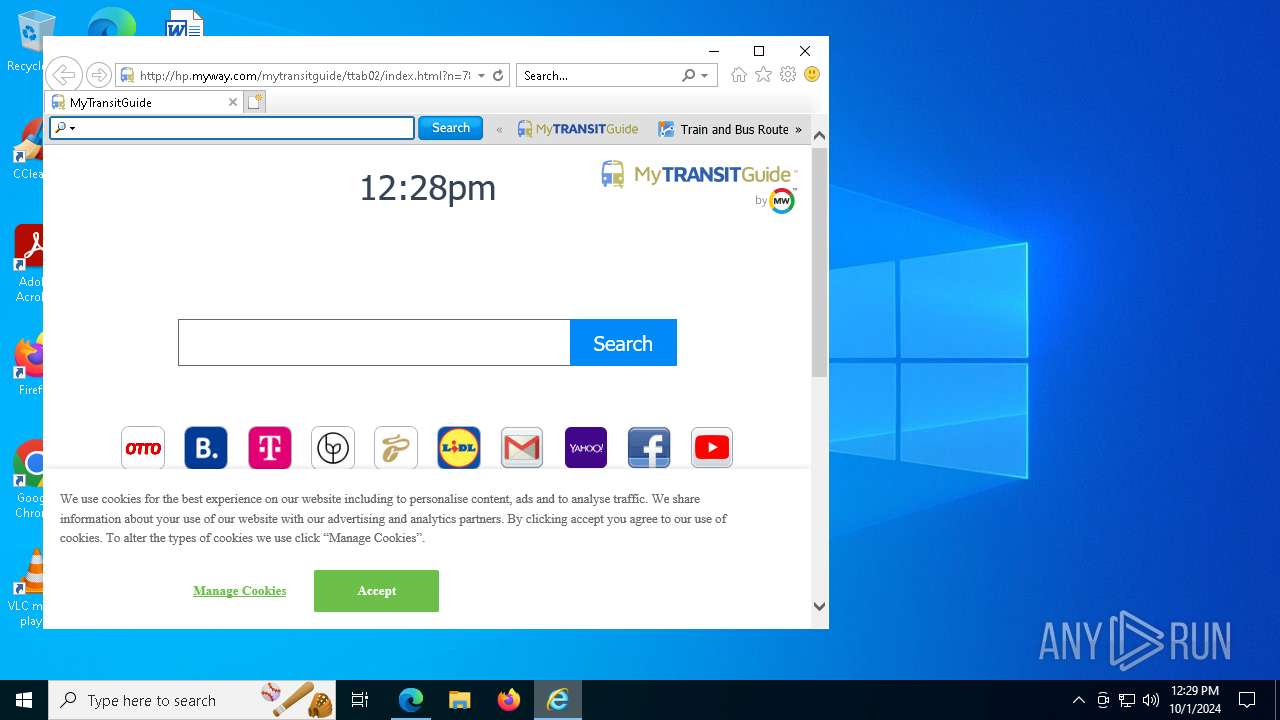Viewport: 1280px width, 720px height.
Task: Collapse the toolbar with left chevron
Action: point(499,130)
